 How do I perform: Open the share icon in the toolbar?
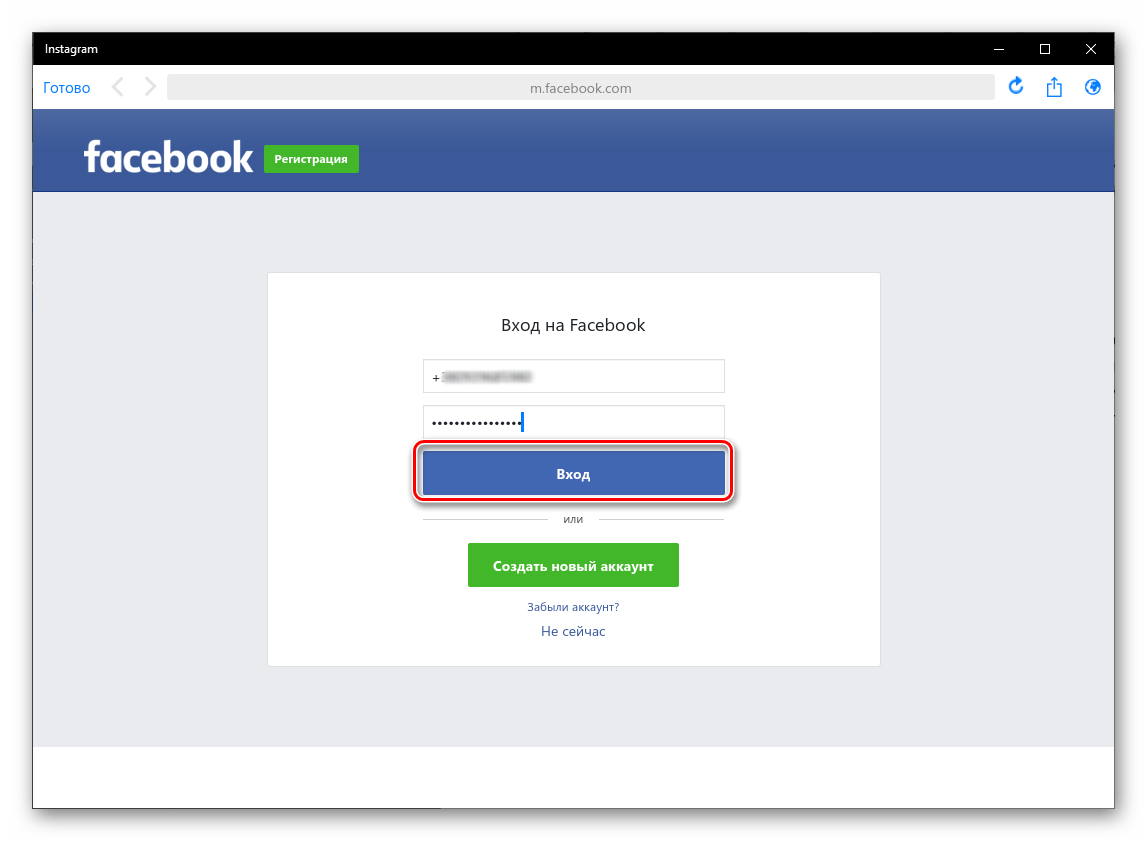click(x=1053, y=87)
